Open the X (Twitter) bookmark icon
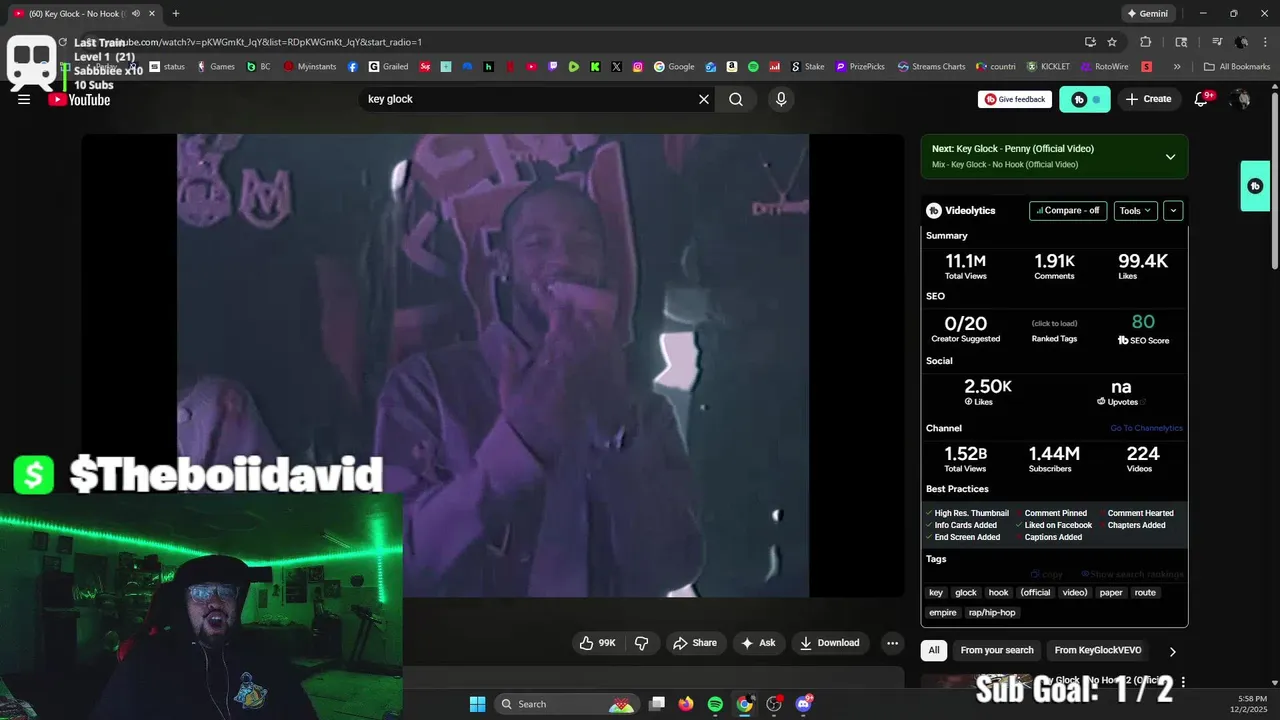1280x720 pixels. point(616,67)
